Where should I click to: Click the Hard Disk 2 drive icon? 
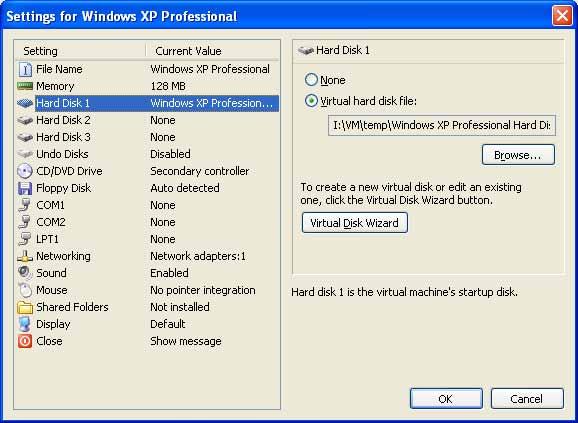coord(25,120)
